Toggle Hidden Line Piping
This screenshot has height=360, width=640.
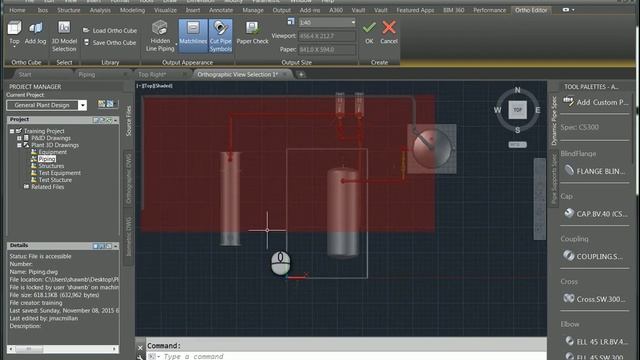click(x=160, y=36)
